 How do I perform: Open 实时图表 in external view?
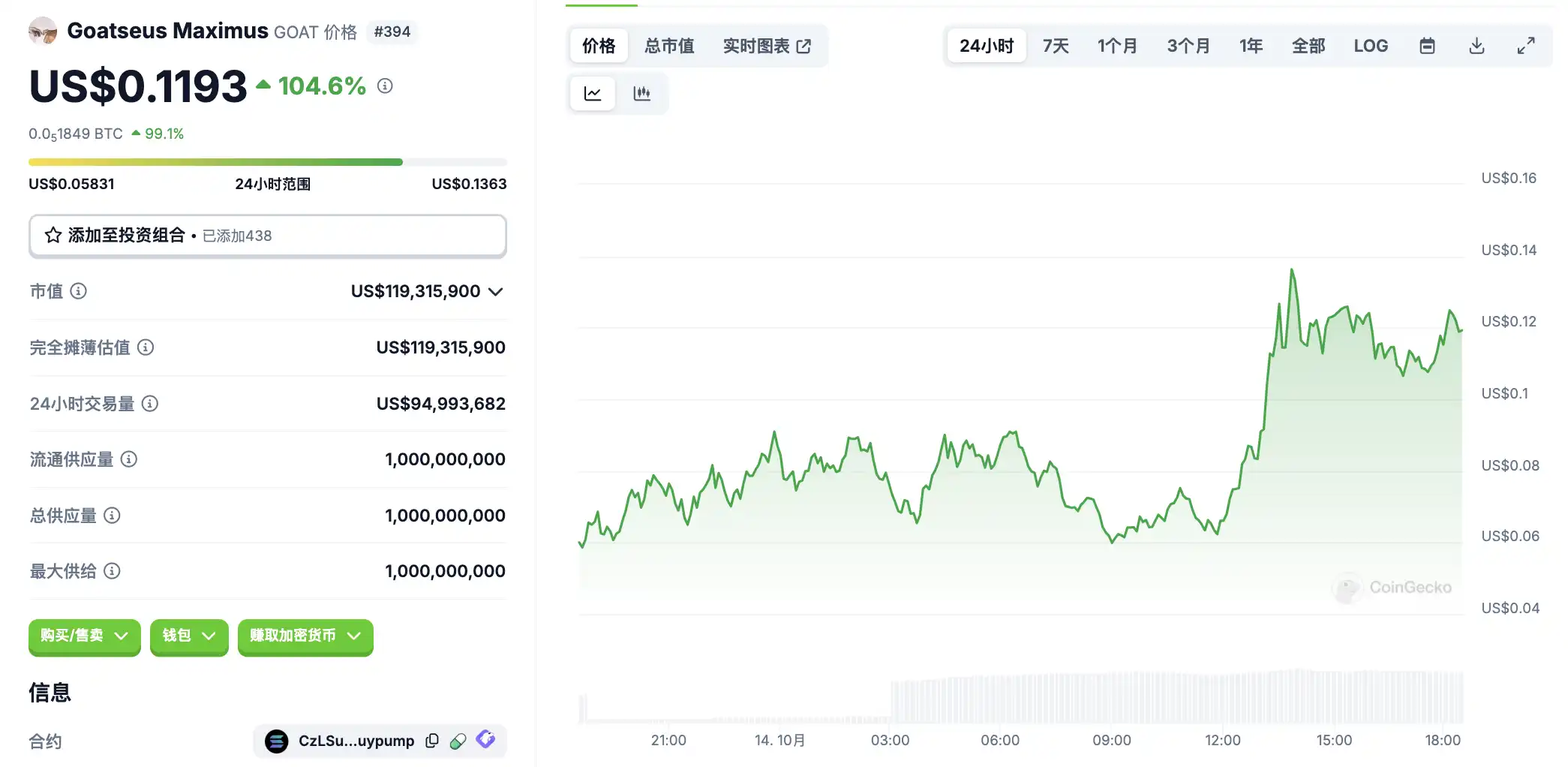[767, 47]
